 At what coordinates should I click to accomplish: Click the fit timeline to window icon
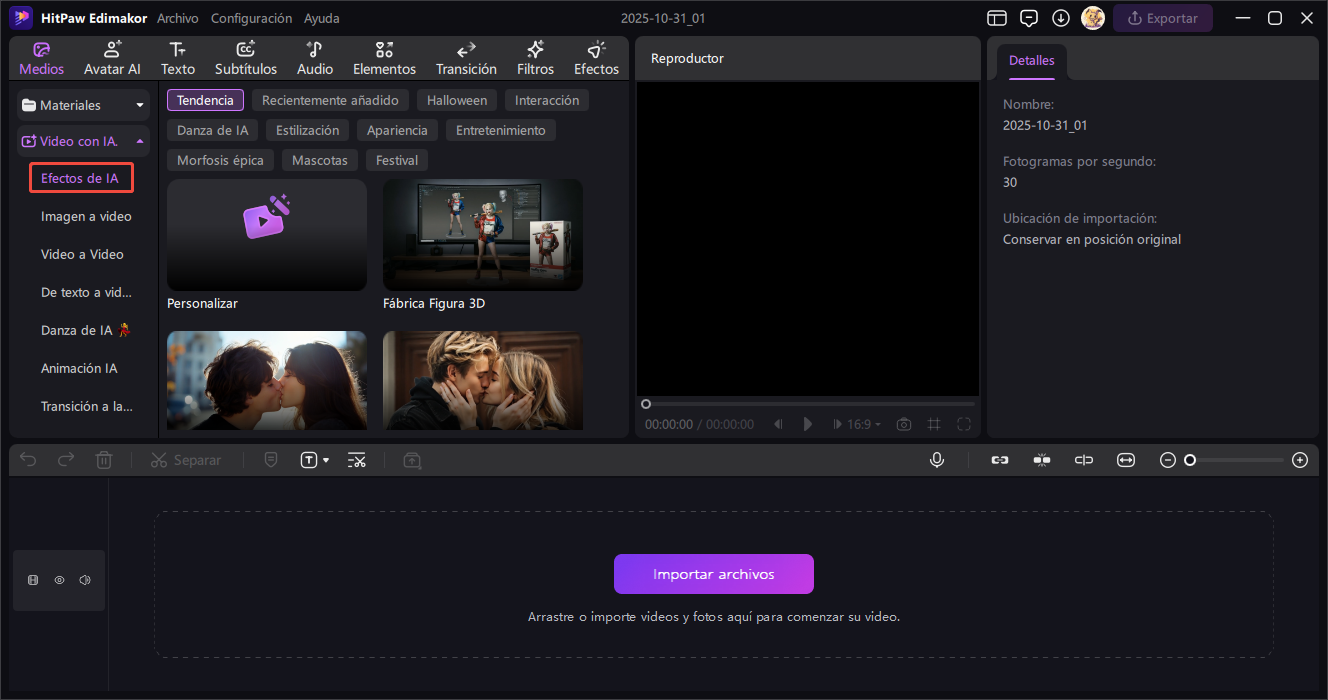pyautogui.click(x=1126, y=460)
